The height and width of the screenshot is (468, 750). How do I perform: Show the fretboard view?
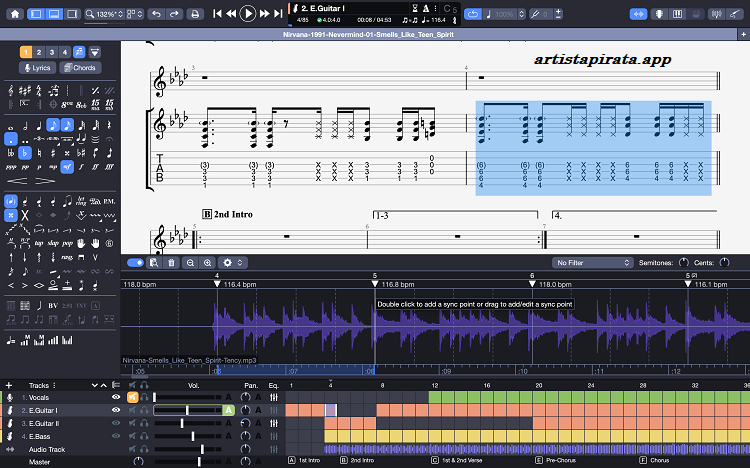(659, 14)
